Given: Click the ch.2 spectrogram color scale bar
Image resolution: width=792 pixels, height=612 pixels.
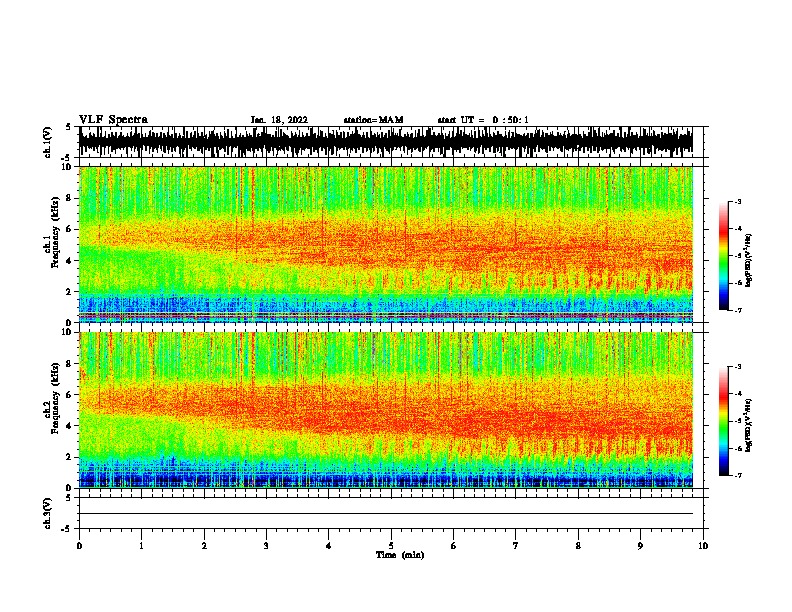Looking at the screenshot, I should 724,421.
